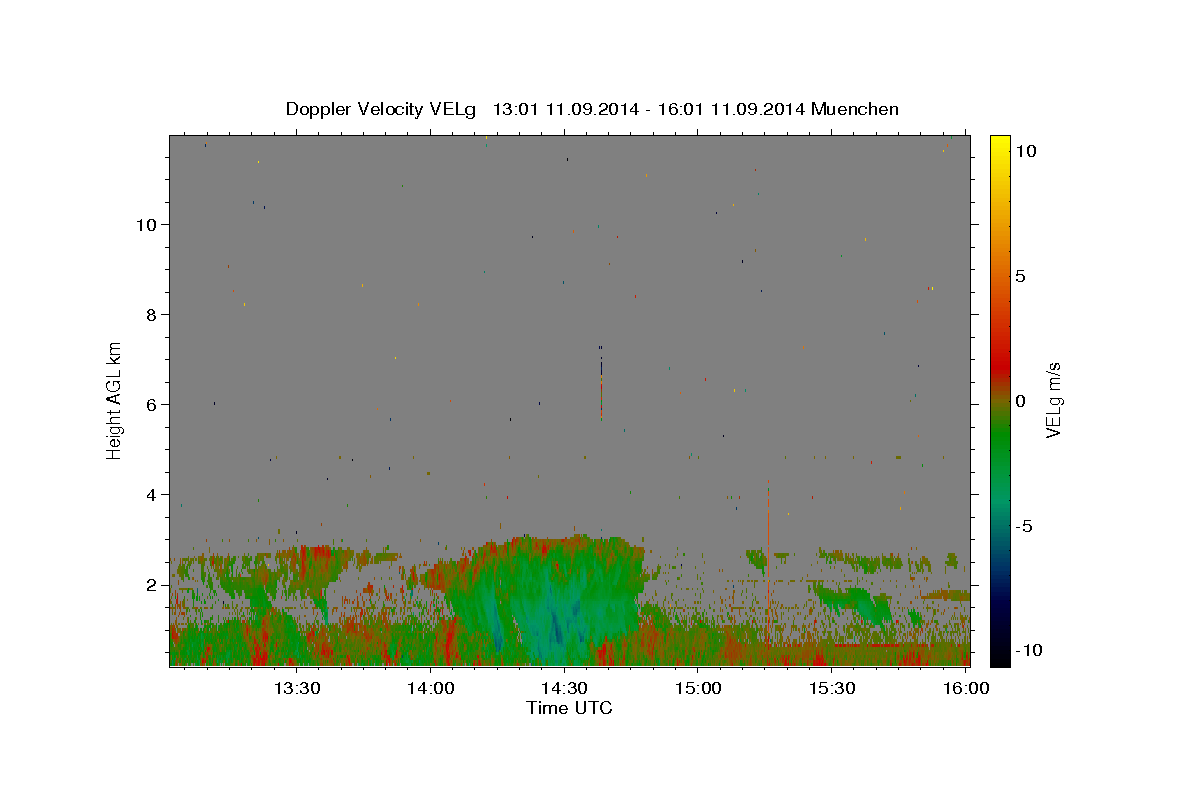This screenshot has height=800, width=1200.
Task: Click the height axis label '4'
Action: pos(153,495)
